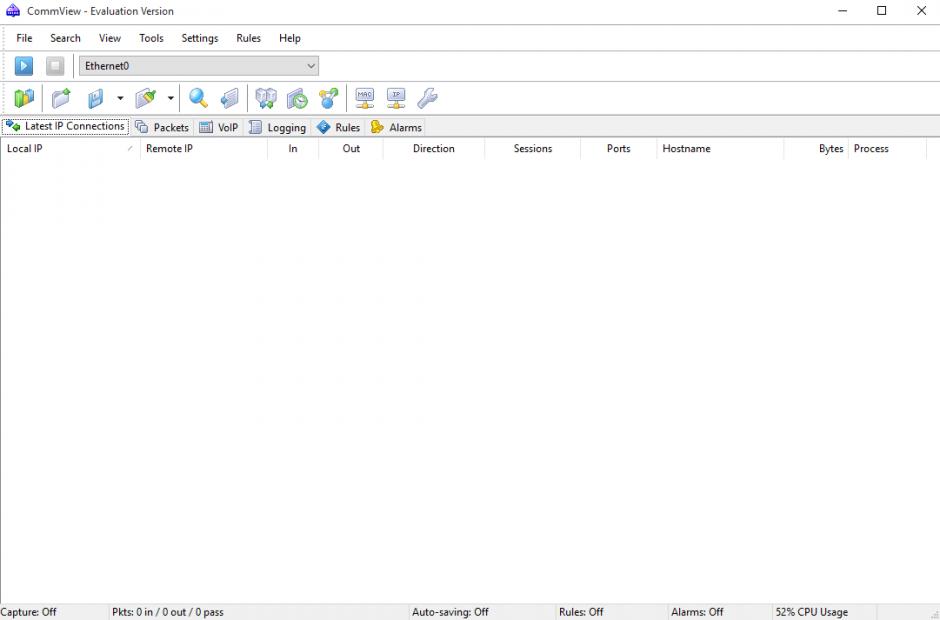
Task: Click the CommView app icon in title bar
Action: coord(13,11)
